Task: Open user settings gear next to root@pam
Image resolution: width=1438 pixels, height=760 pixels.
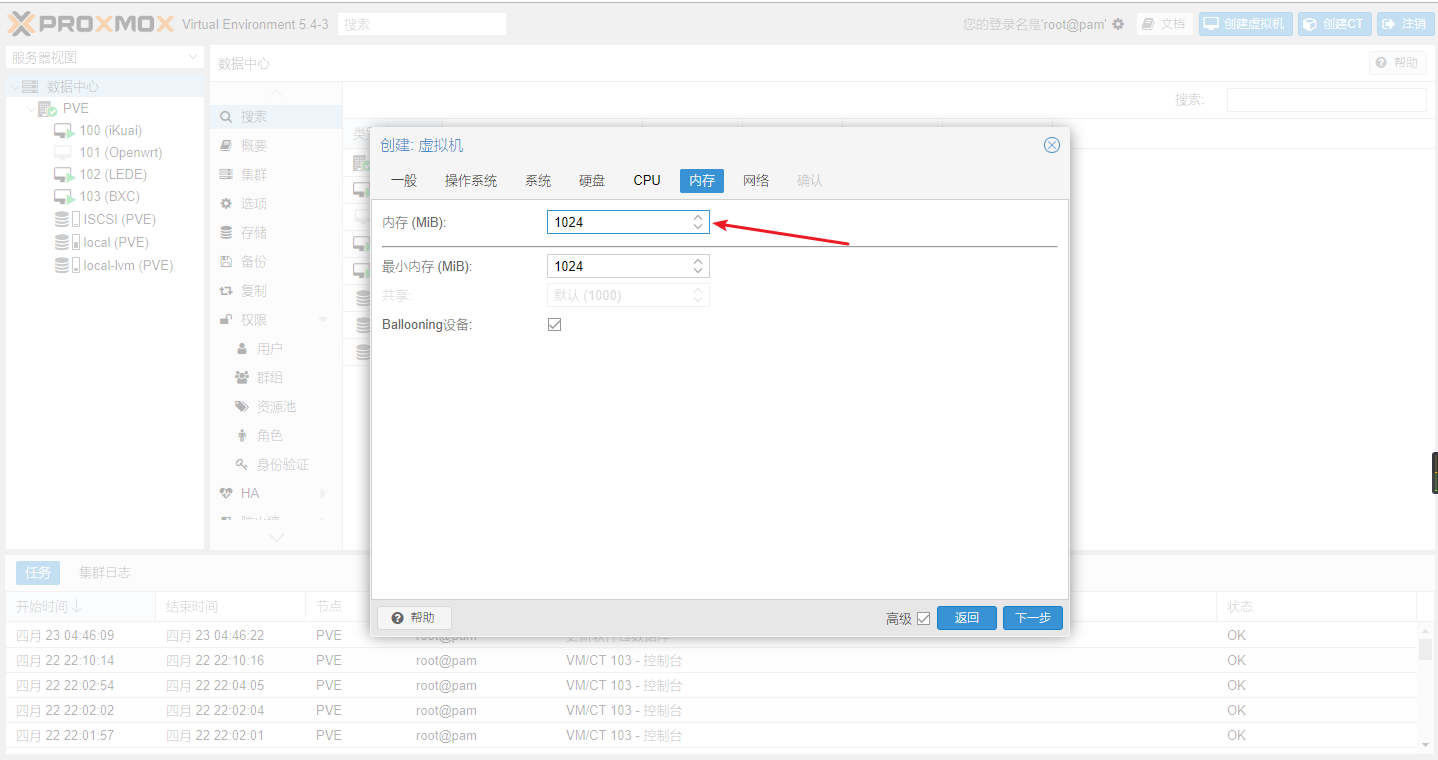Action: point(1118,24)
